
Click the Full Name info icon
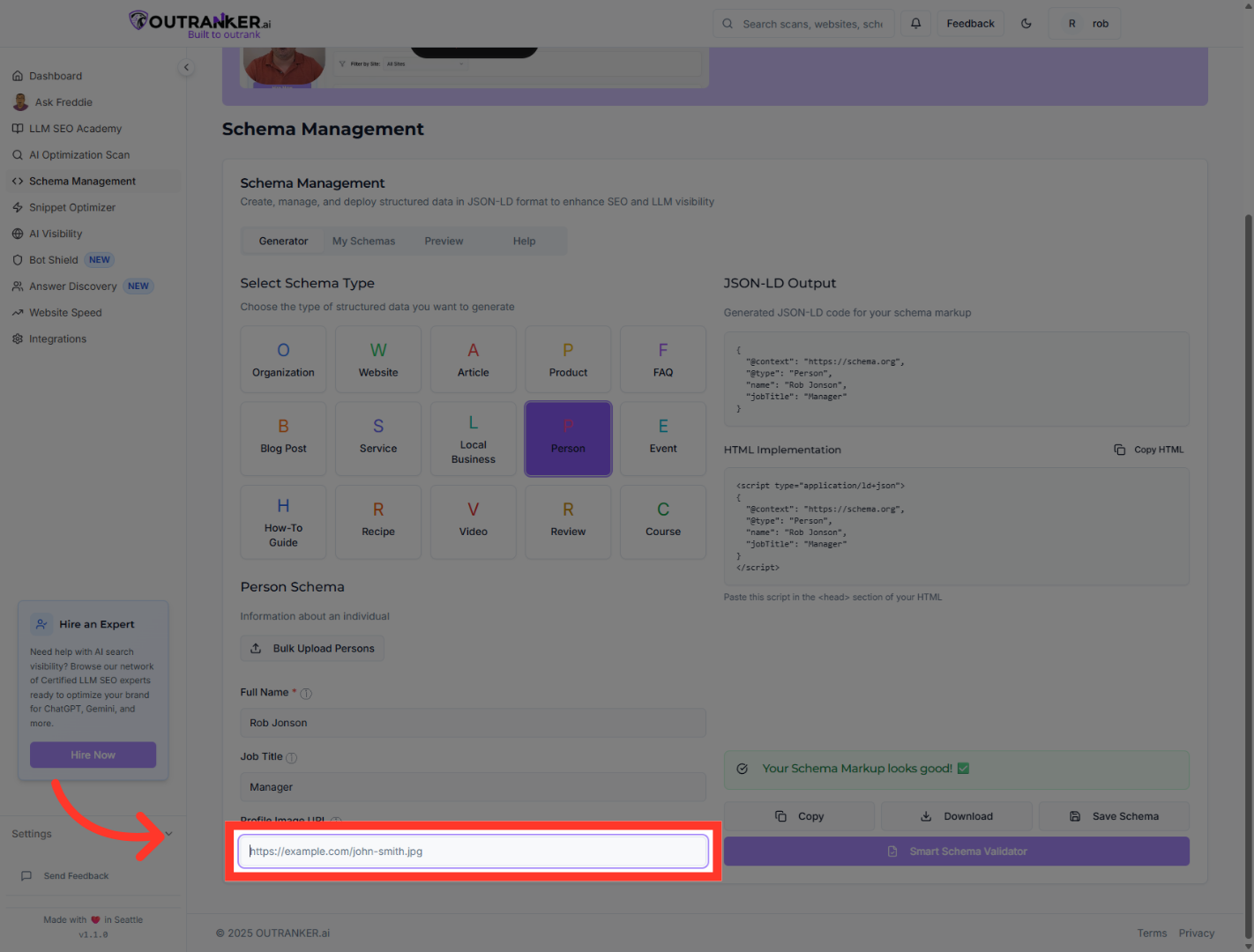[x=306, y=694]
